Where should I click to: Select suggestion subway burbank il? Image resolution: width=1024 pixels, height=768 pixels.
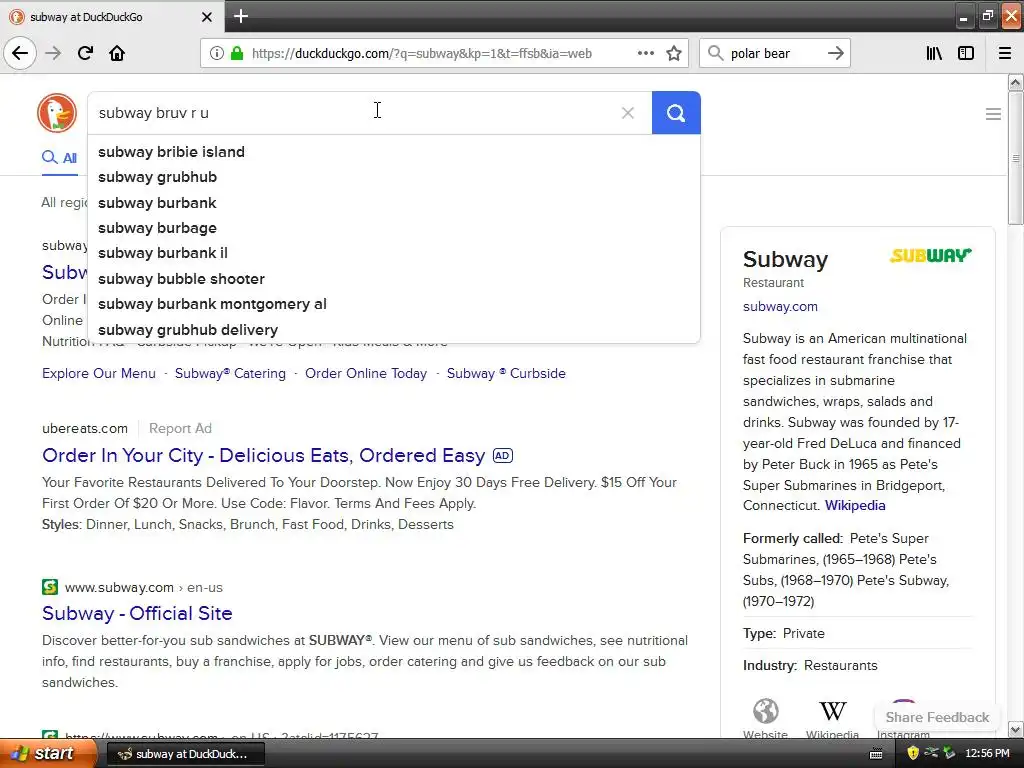tap(394, 253)
